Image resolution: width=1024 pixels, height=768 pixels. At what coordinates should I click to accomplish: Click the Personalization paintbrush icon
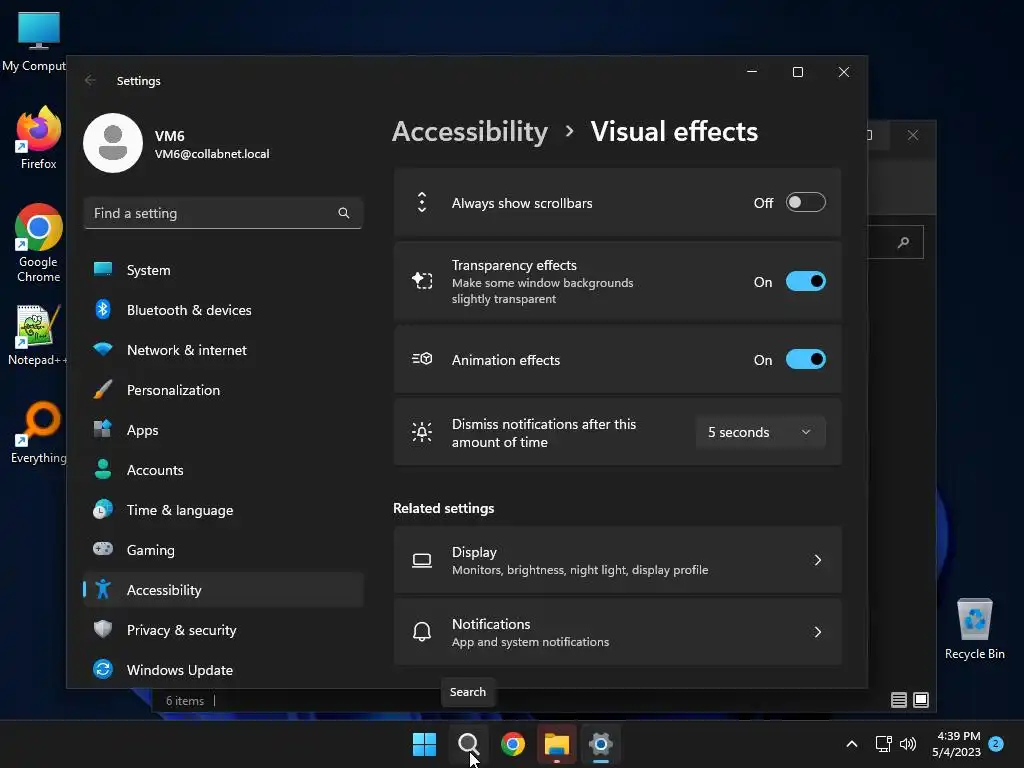pyautogui.click(x=103, y=389)
